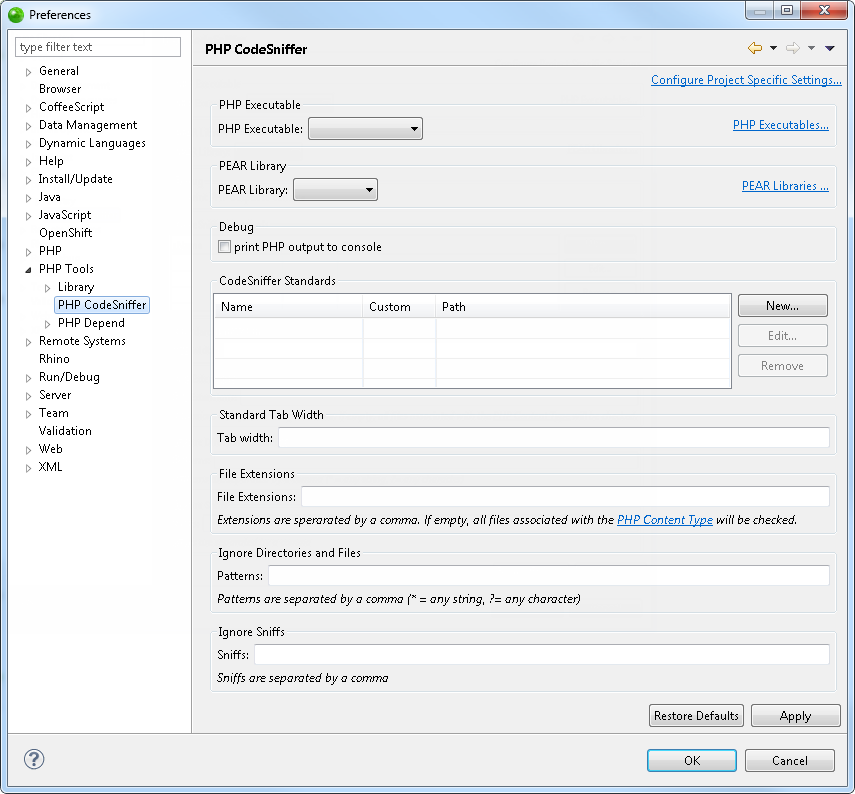Image resolution: width=855 pixels, height=794 pixels.
Task: Open the view menu triangle at top right
Action: [830, 47]
